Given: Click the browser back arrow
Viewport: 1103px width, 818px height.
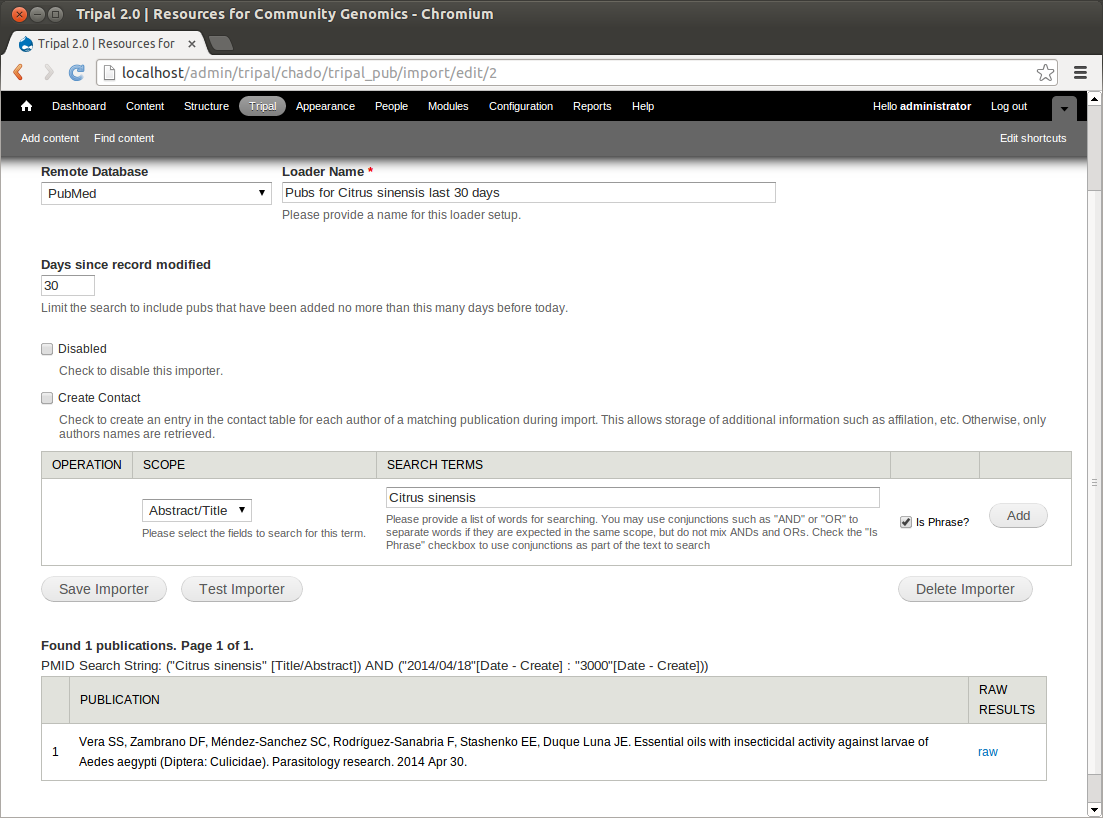Looking at the screenshot, I should click(x=19, y=72).
